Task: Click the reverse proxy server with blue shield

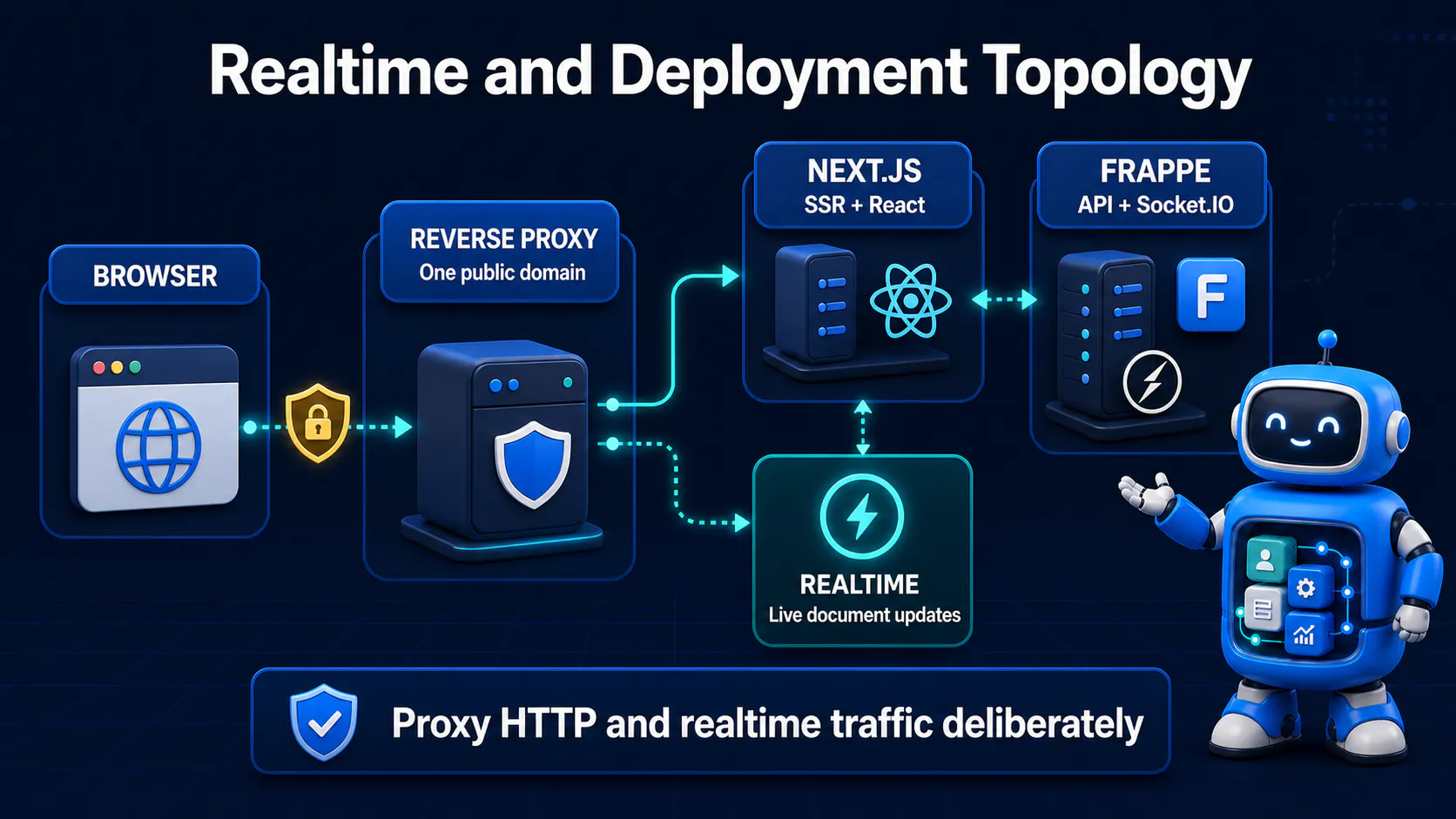Action: pyautogui.click(x=502, y=449)
